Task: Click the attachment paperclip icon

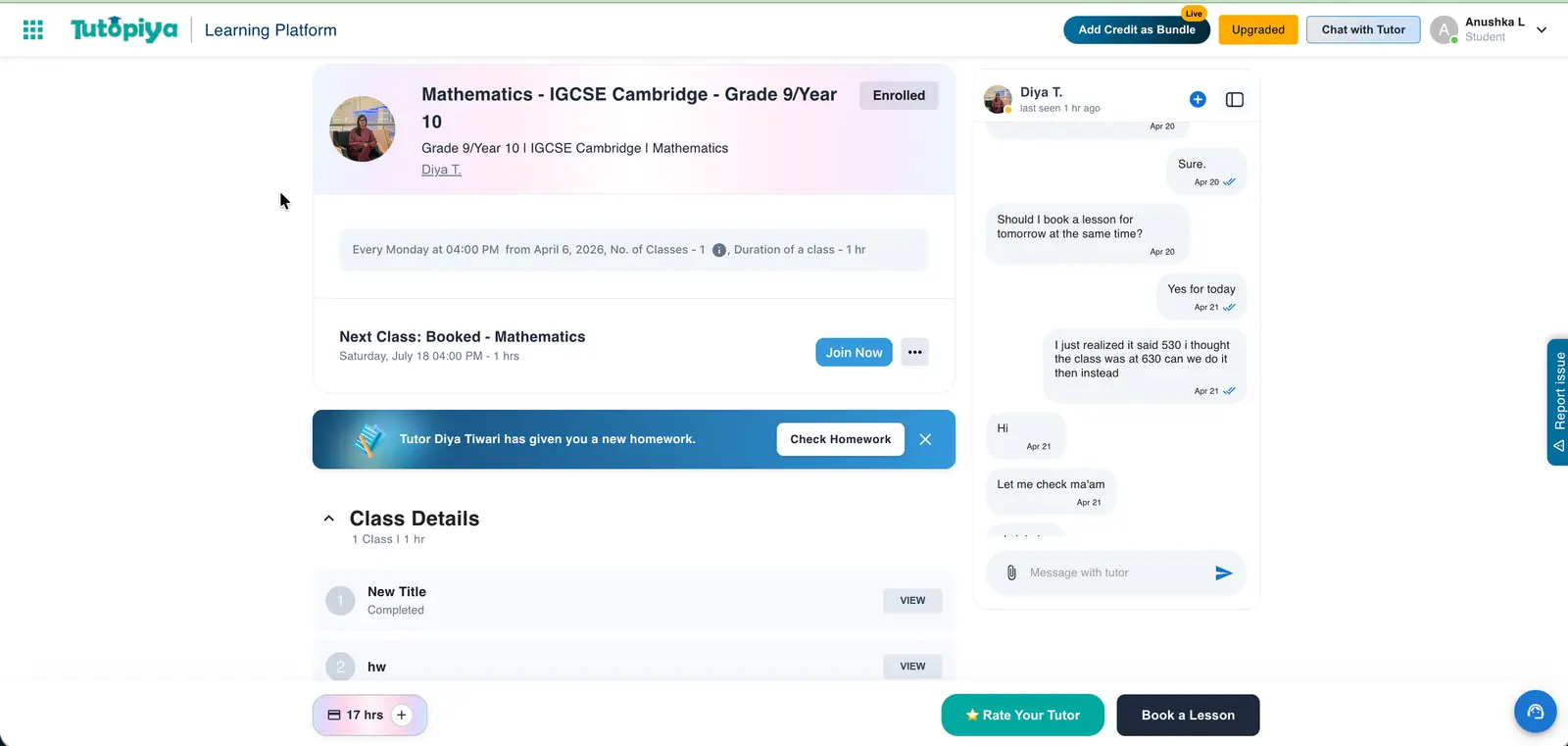Action: [1011, 572]
